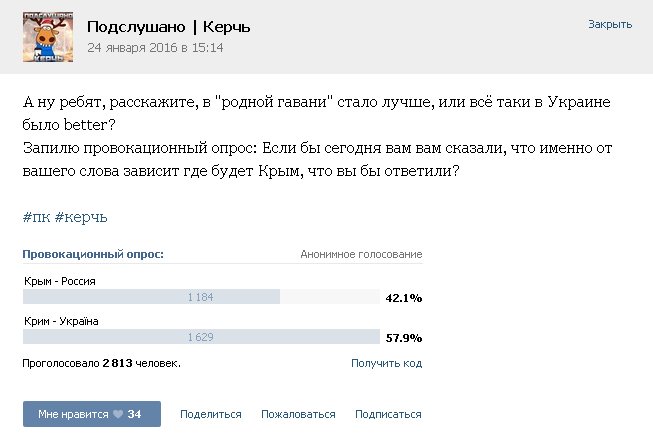Viewport: 653px width, 435px height.
Task: Close the post via Закрыть link
Action: pos(610,25)
